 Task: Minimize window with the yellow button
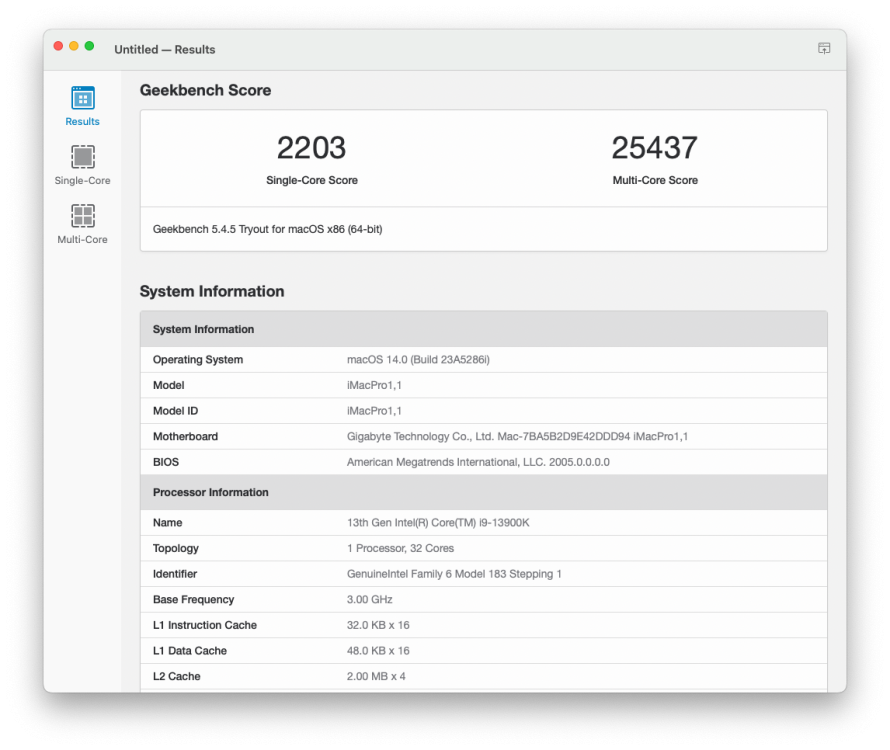click(x=74, y=46)
